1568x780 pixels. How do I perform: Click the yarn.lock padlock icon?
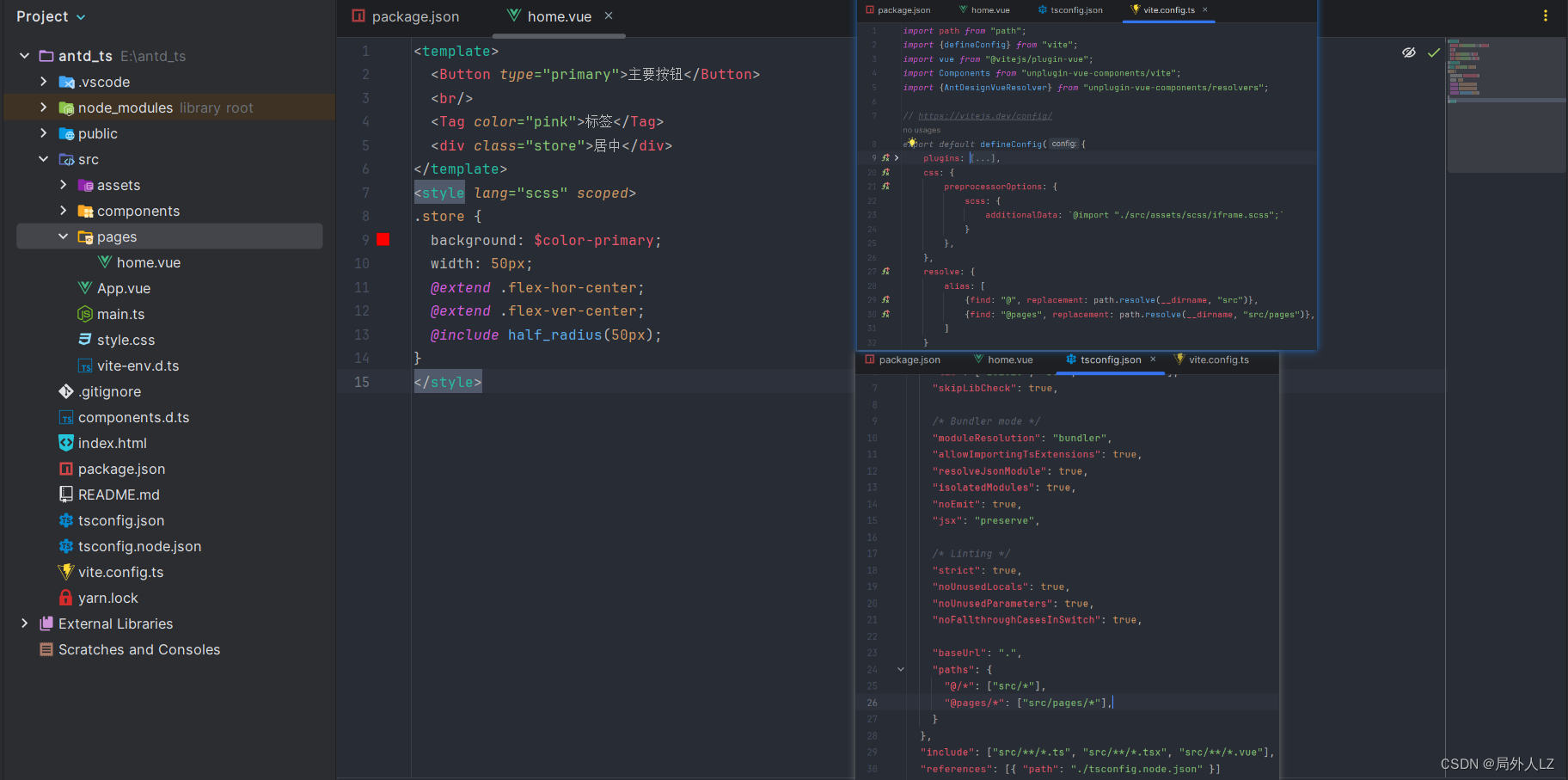[x=66, y=598]
